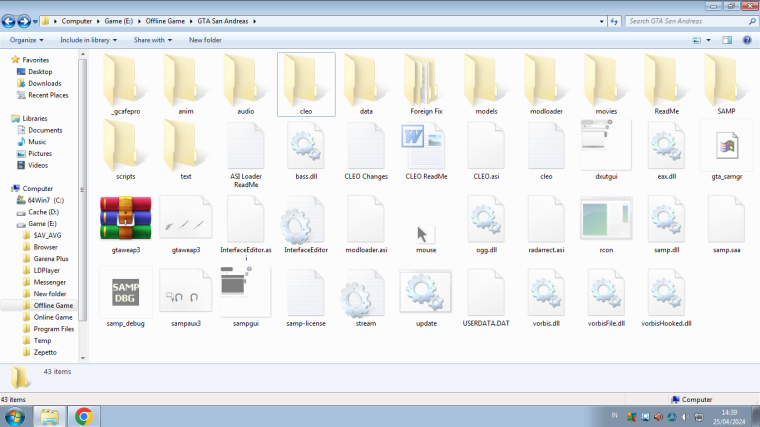Select the Foreign Fix folder
760x427 pixels.
pos(426,80)
